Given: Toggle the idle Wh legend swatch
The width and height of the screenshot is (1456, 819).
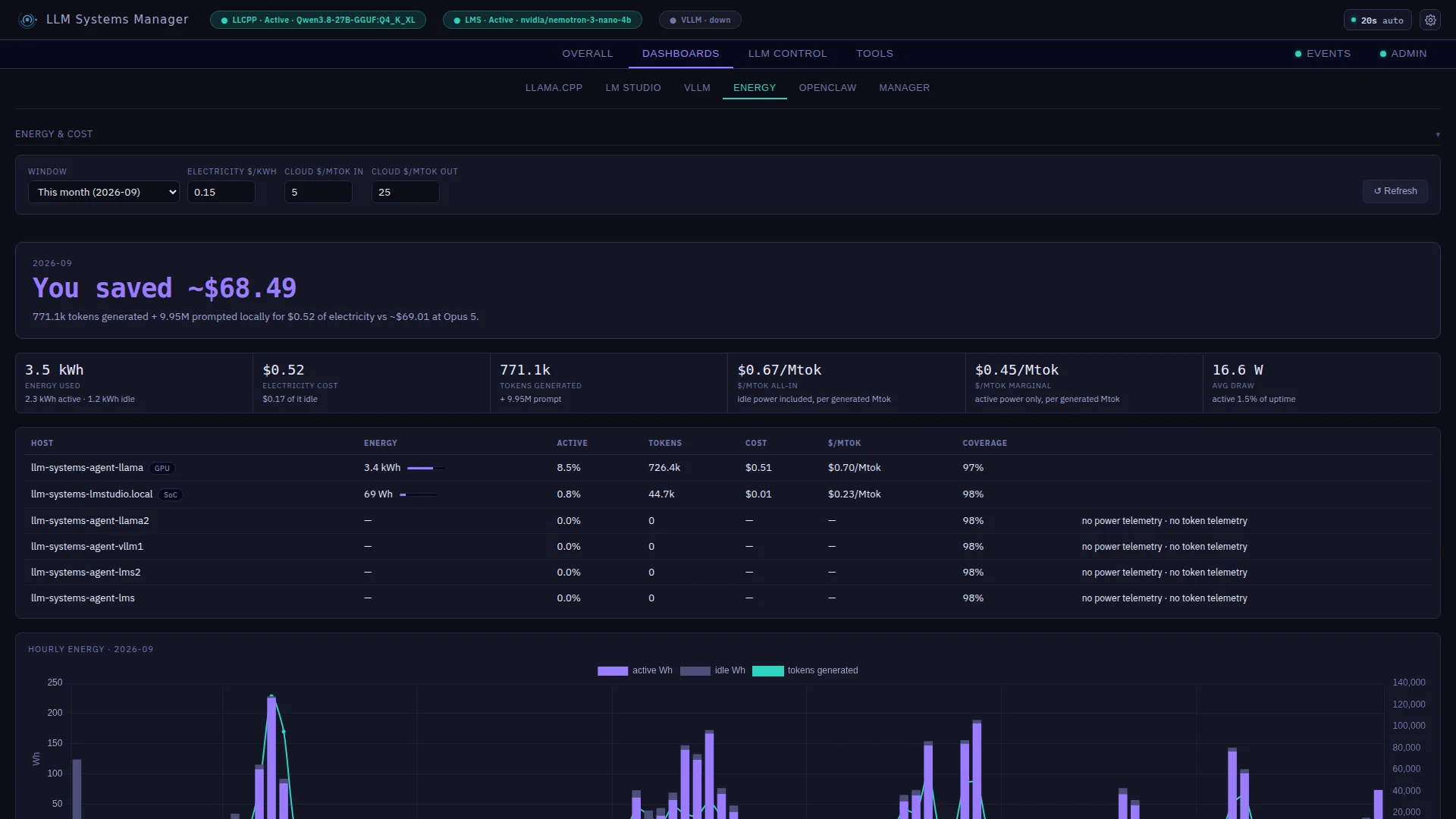Looking at the screenshot, I should 695,671.
